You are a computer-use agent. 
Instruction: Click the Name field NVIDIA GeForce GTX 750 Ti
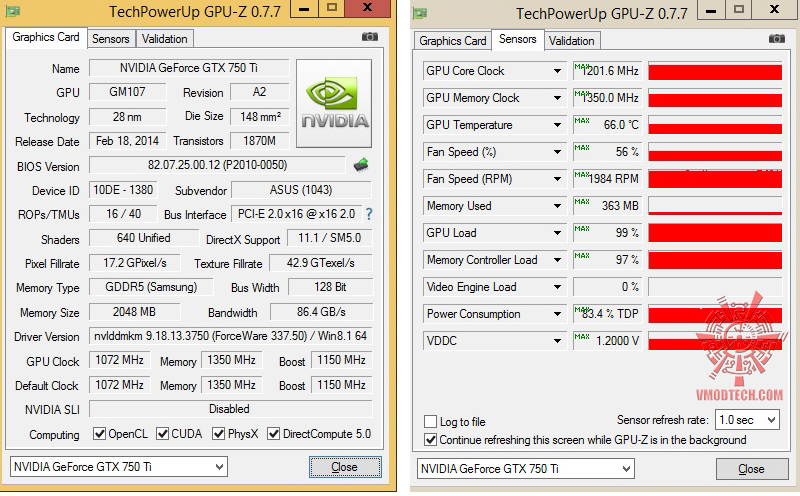[x=189, y=68]
